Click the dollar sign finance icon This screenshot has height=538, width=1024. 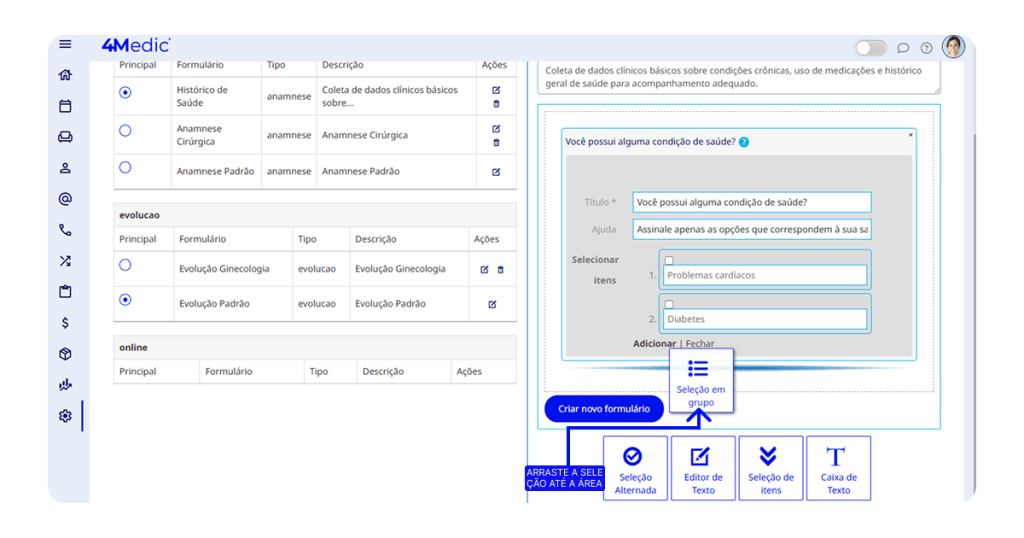[65, 323]
